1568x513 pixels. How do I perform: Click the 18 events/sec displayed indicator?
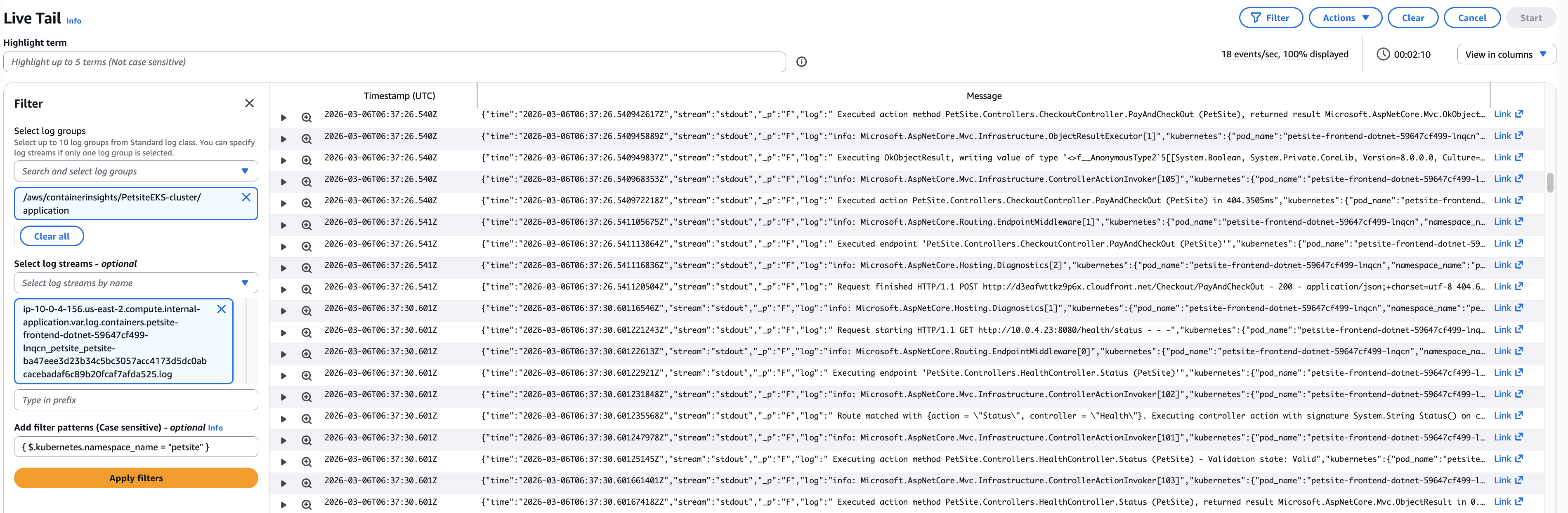[x=1285, y=54]
